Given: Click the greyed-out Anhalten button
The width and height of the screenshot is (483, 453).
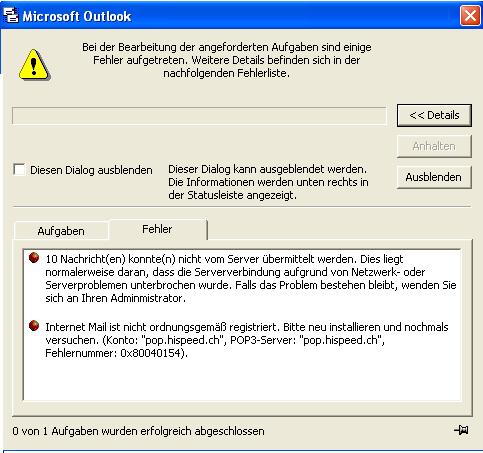Looking at the screenshot, I should click(x=434, y=146).
